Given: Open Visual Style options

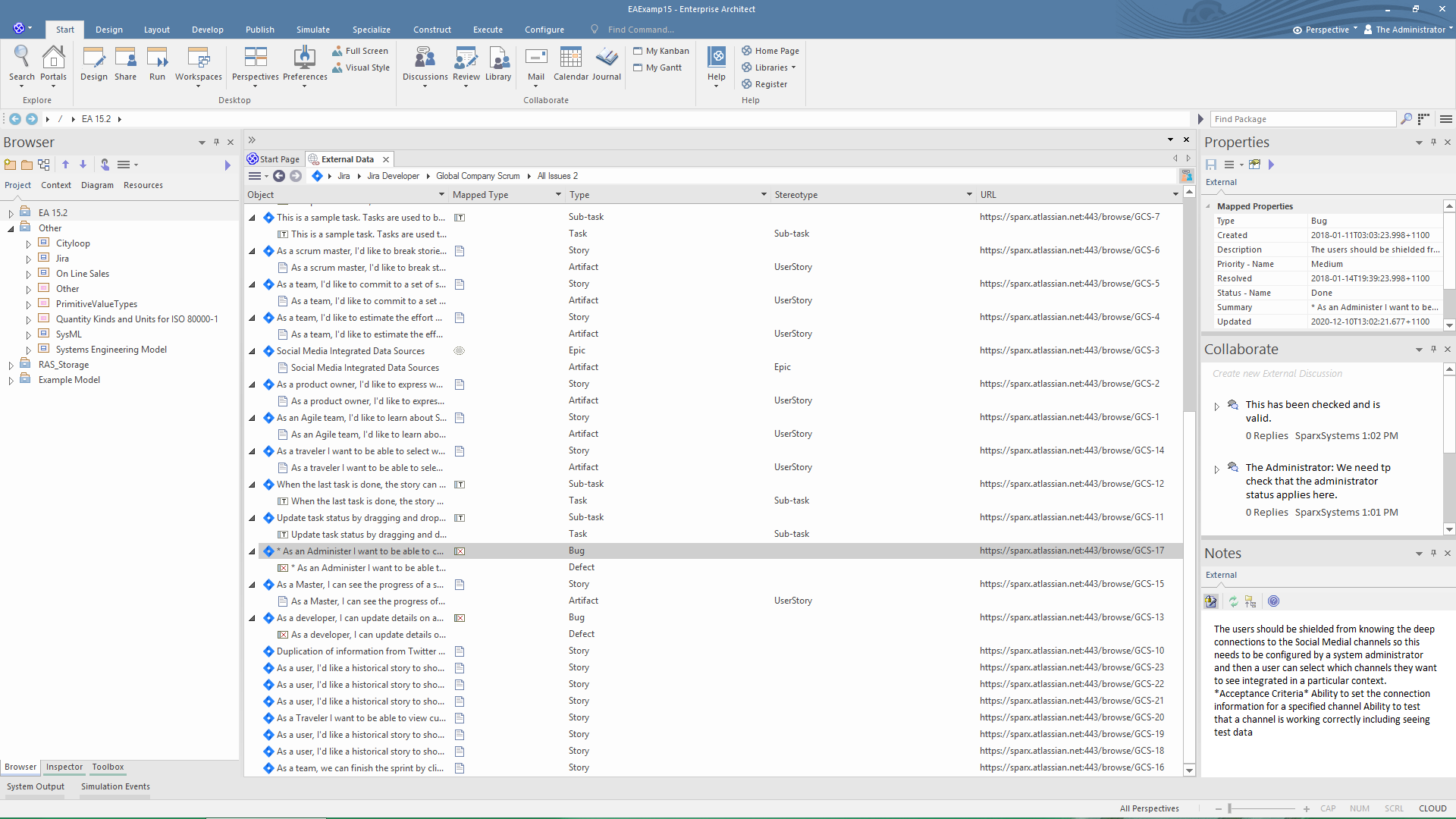Looking at the screenshot, I should click(x=361, y=67).
